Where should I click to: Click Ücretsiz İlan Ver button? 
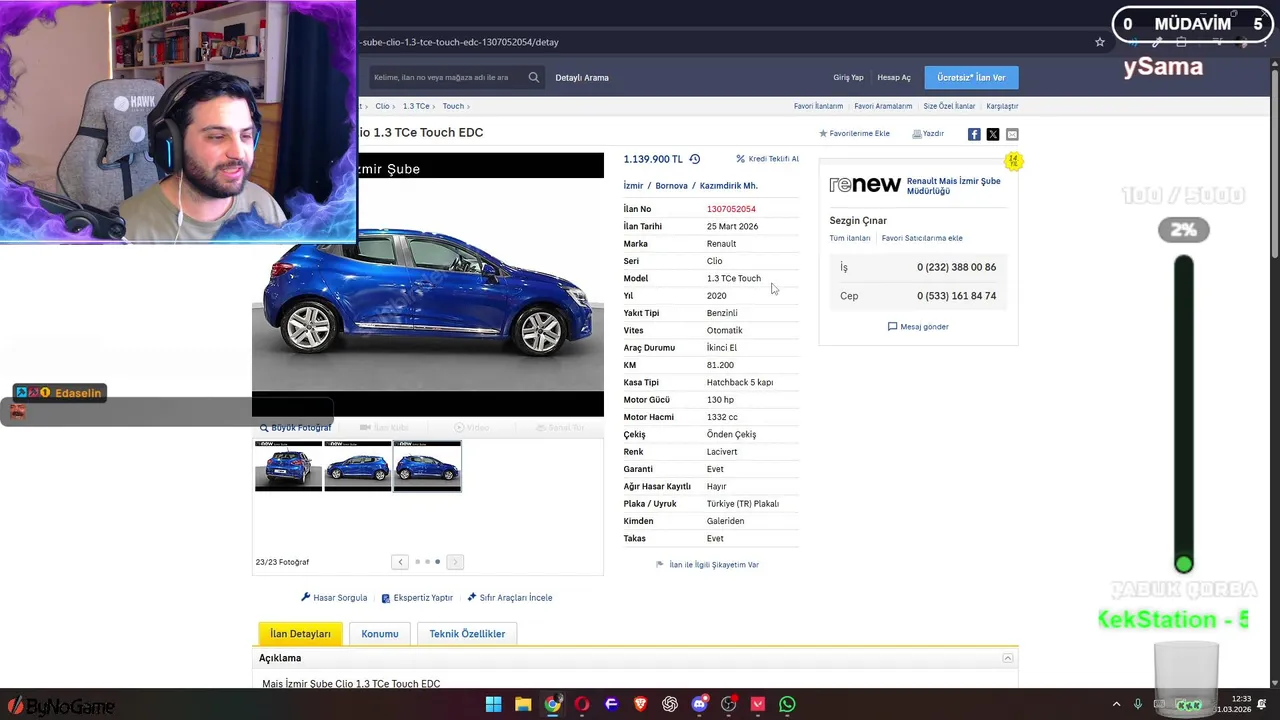click(x=971, y=77)
